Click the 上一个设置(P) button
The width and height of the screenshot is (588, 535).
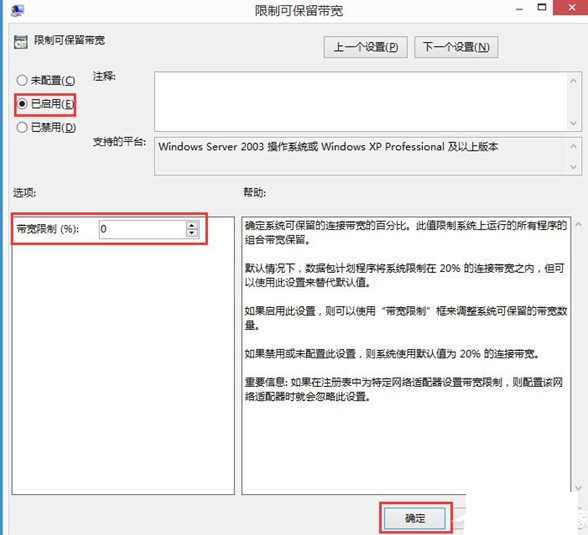[x=365, y=47]
